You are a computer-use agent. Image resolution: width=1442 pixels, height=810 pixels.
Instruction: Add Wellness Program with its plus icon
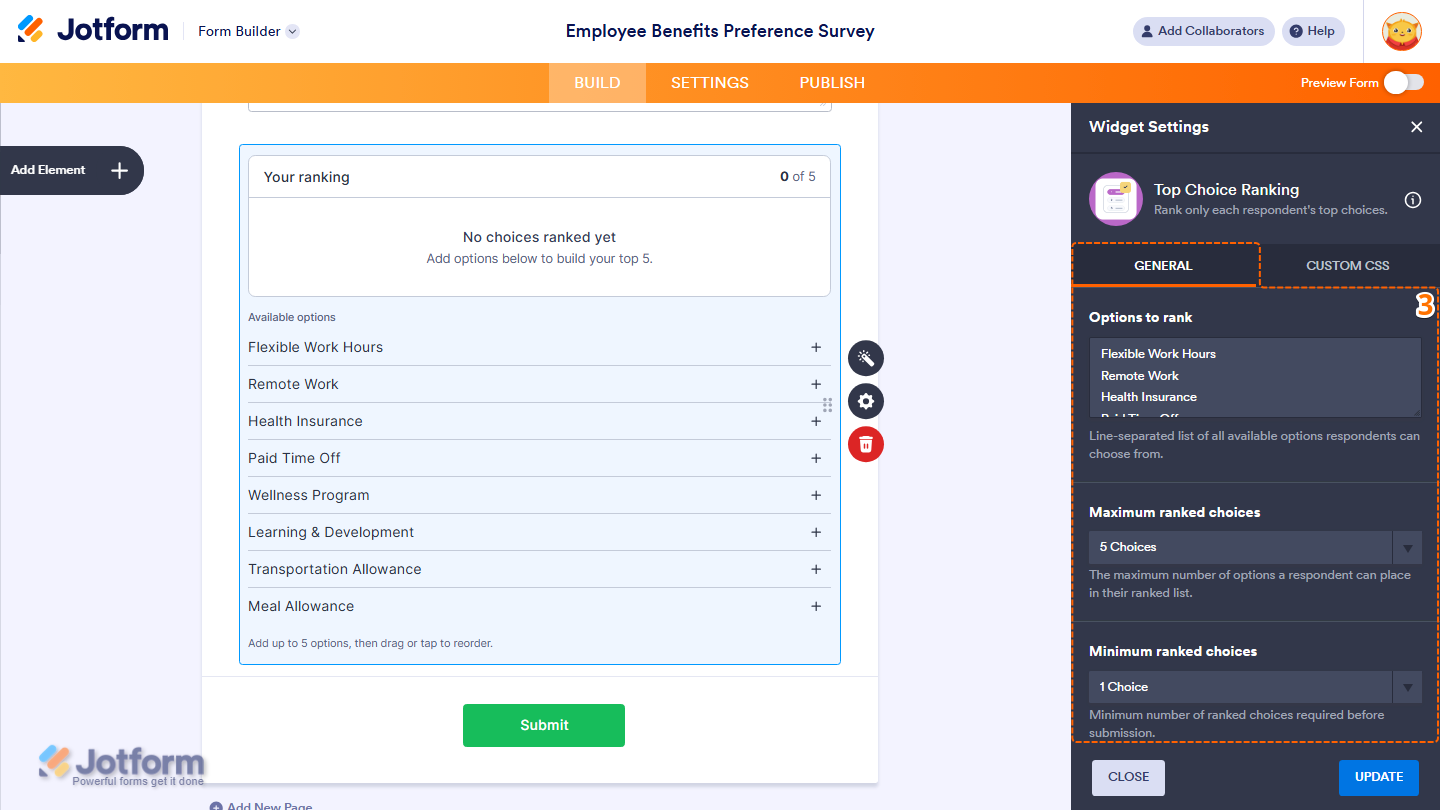point(816,495)
